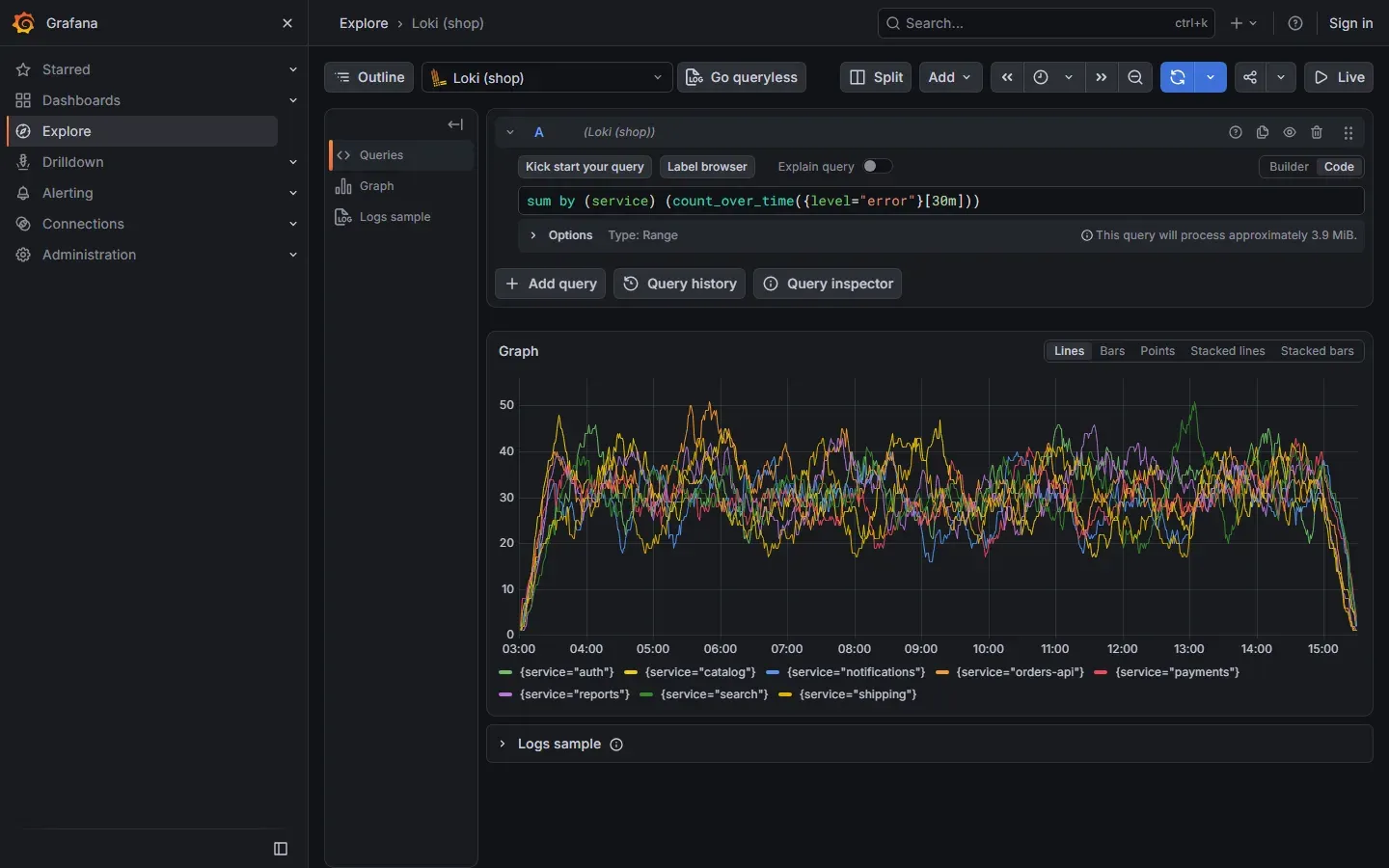This screenshot has width=1389, height=868.
Task: Set graph style to Points
Action: tap(1157, 351)
